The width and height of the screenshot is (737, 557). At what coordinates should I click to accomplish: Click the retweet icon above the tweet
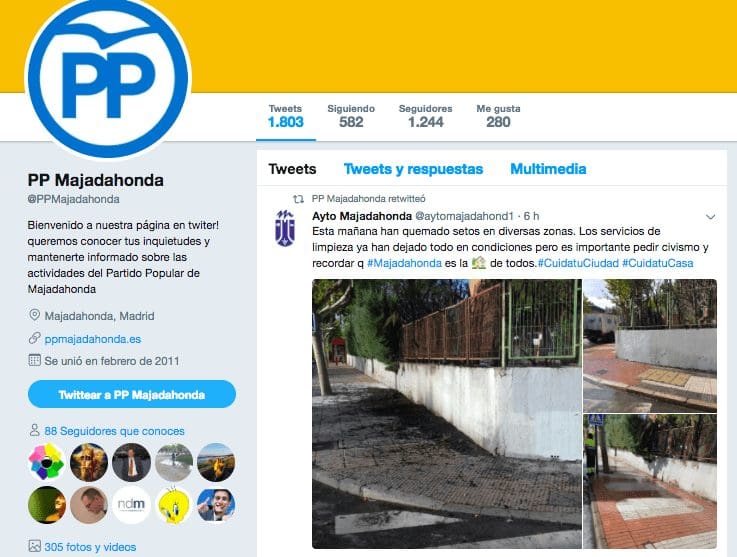click(x=298, y=199)
